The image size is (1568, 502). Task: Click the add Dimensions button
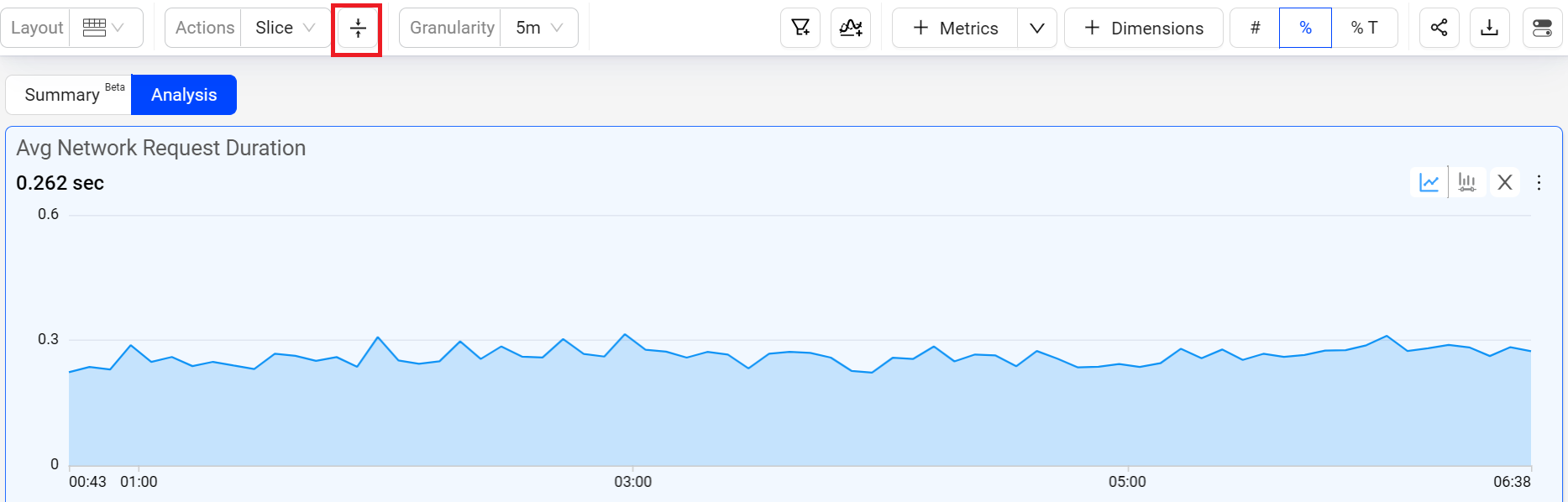1143,28
